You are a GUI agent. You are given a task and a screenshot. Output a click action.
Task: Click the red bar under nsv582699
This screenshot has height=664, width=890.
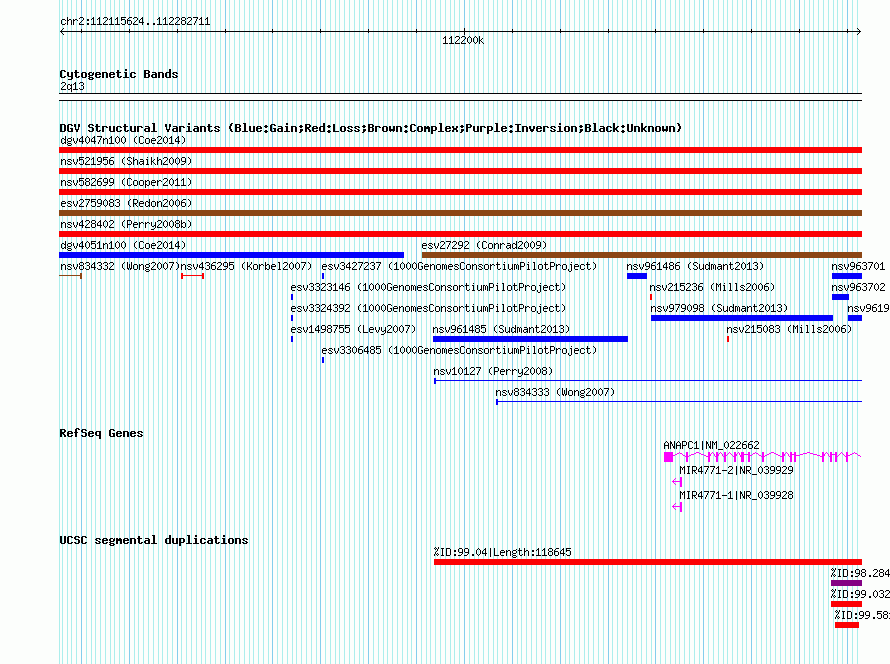(460, 192)
